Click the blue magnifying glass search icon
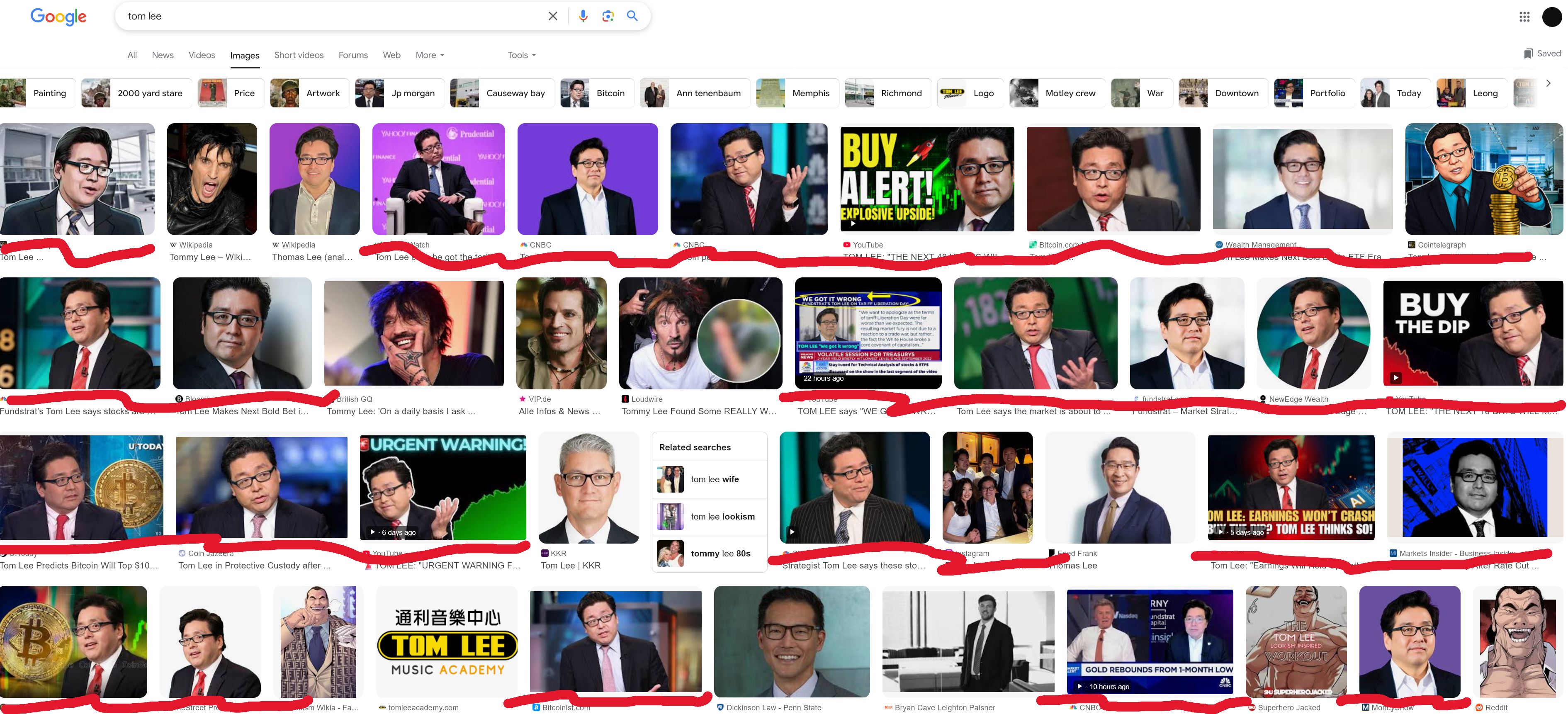The image size is (1568, 714). point(632,17)
